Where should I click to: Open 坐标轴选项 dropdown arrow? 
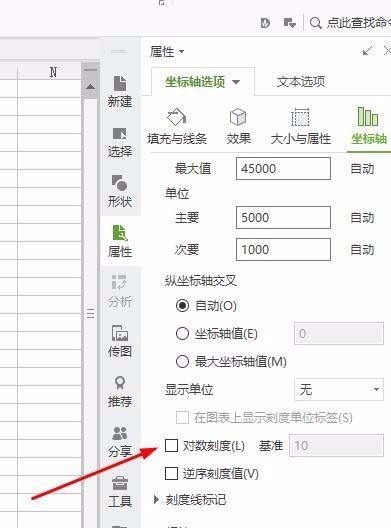coord(236,82)
